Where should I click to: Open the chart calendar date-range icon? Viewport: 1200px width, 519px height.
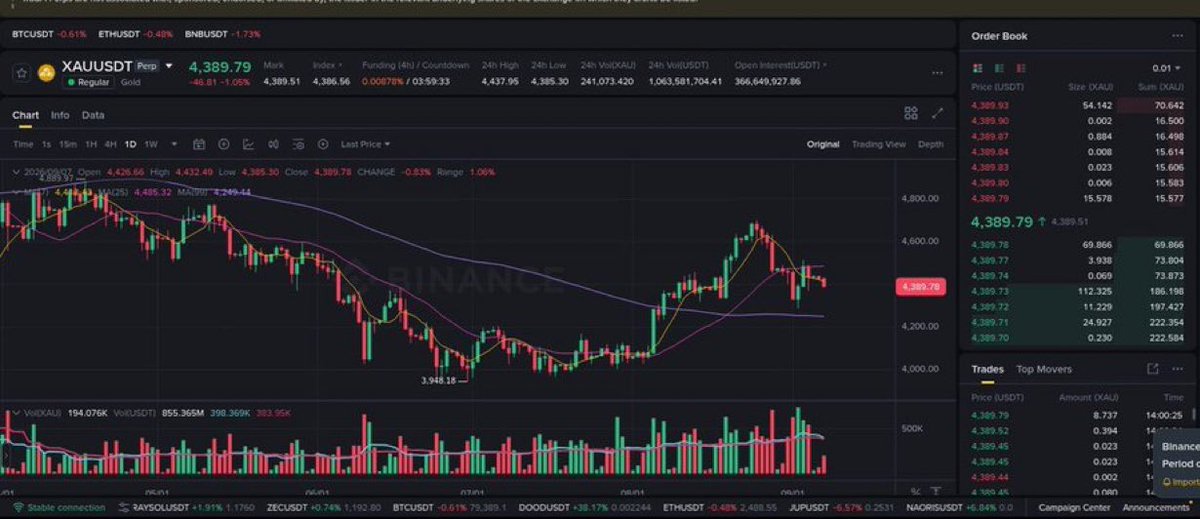tap(199, 144)
